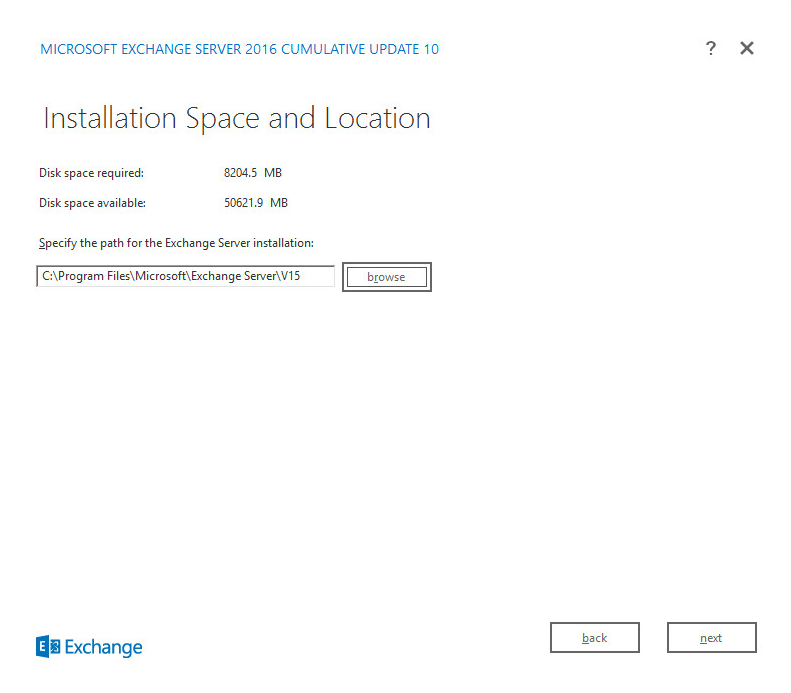The width and height of the screenshot is (791, 693).
Task: Click inside the installation path field
Action: tap(186, 276)
